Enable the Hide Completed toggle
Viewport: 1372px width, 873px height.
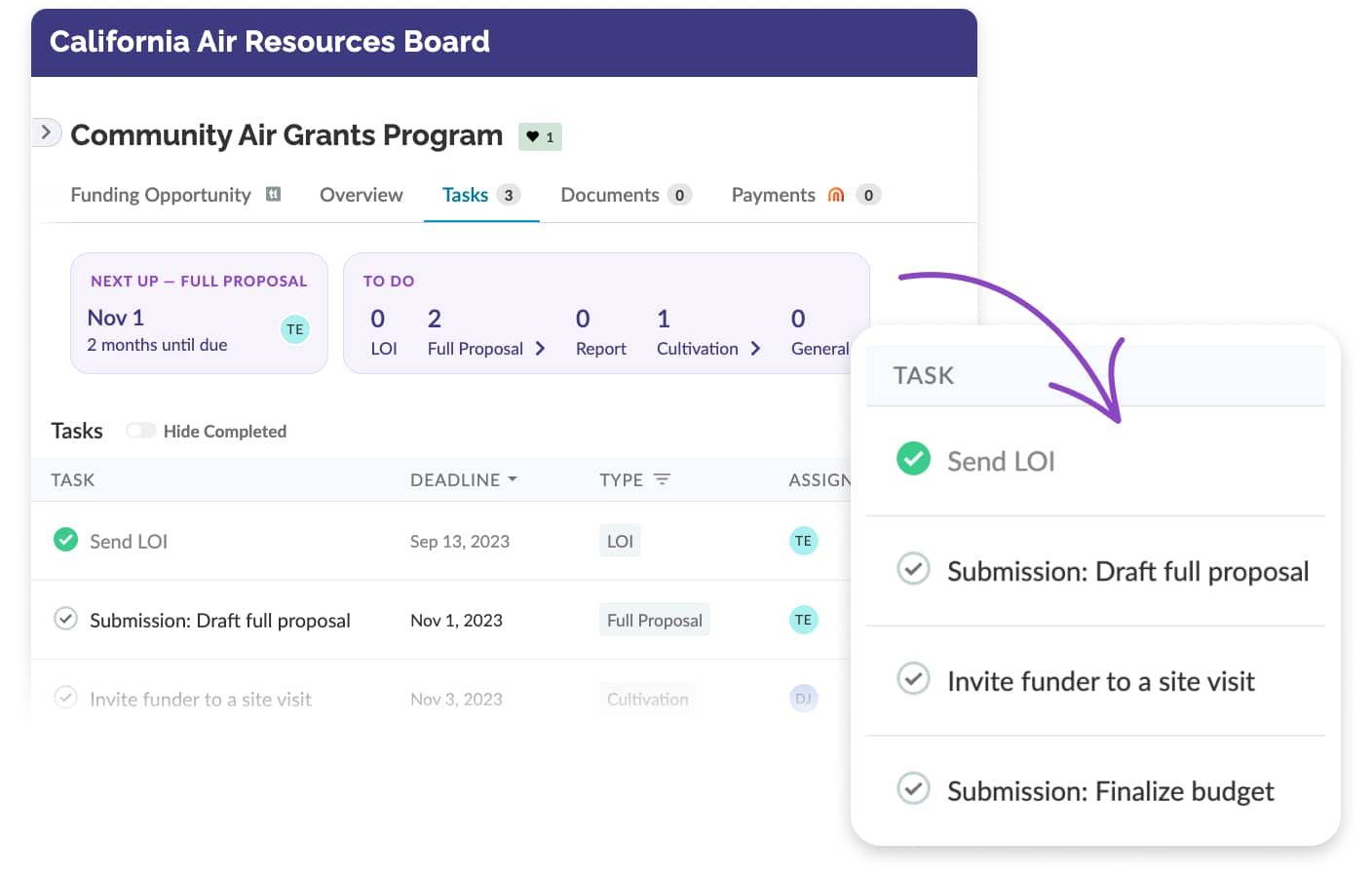(141, 430)
